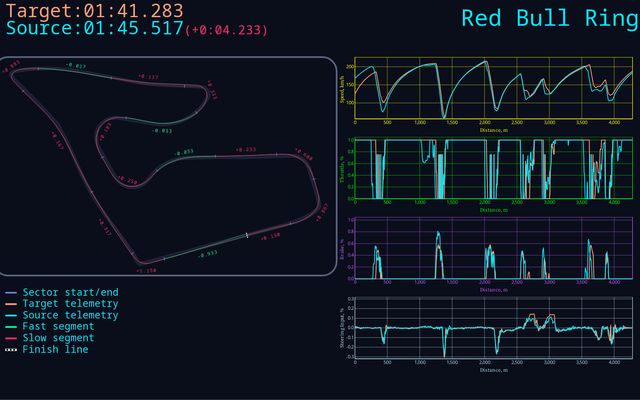Click the finish line marker on track map
640x400 pixels.
coord(247,235)
